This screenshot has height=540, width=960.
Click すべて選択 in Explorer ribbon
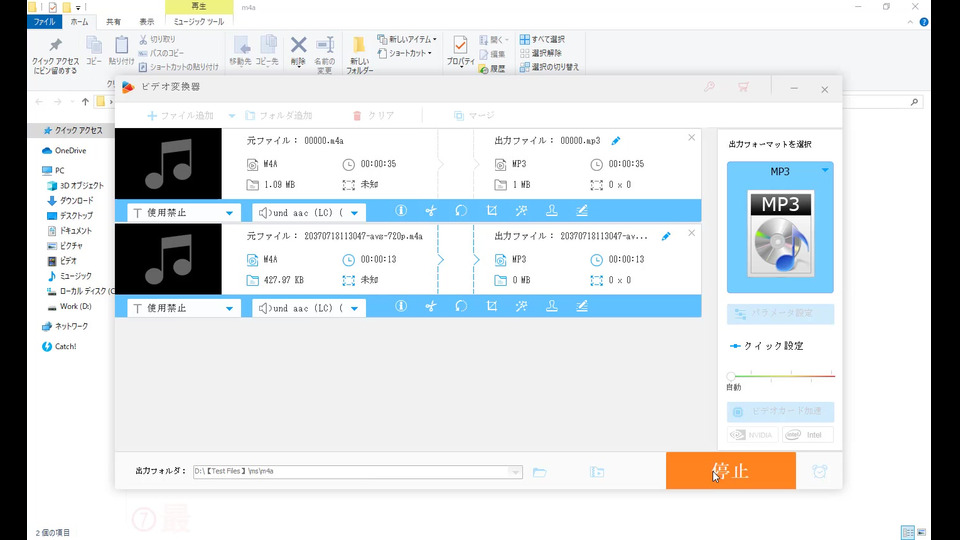(542, 39)
